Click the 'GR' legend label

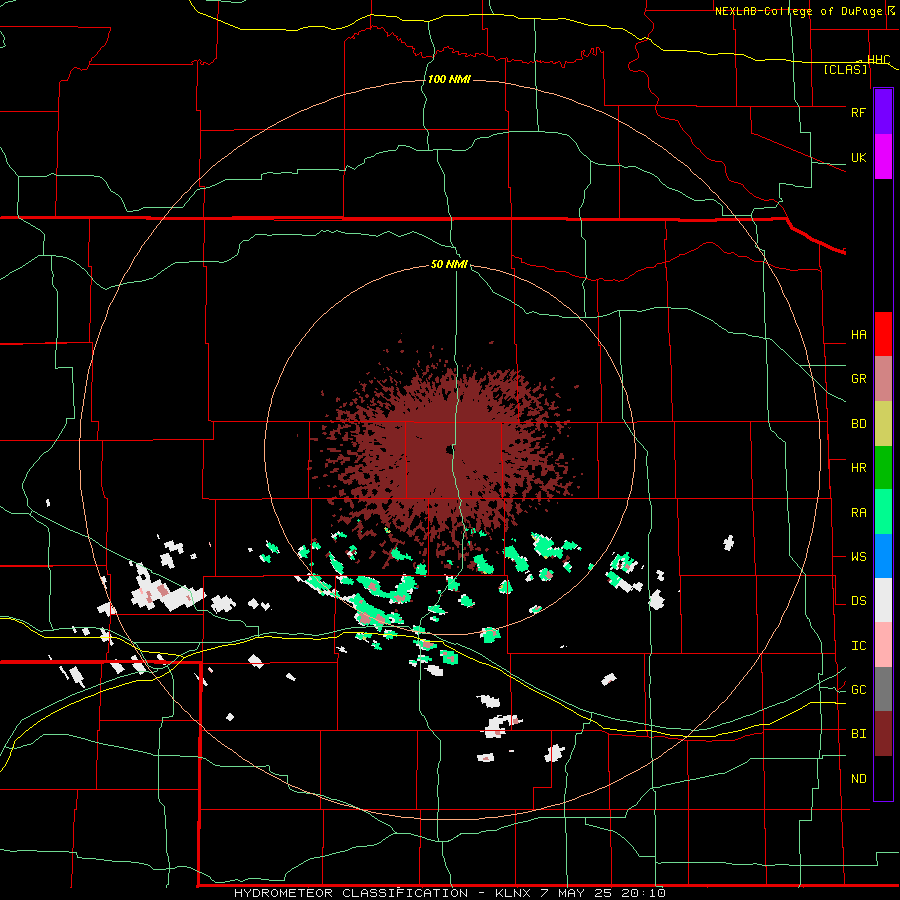click(x=859, y=379)
